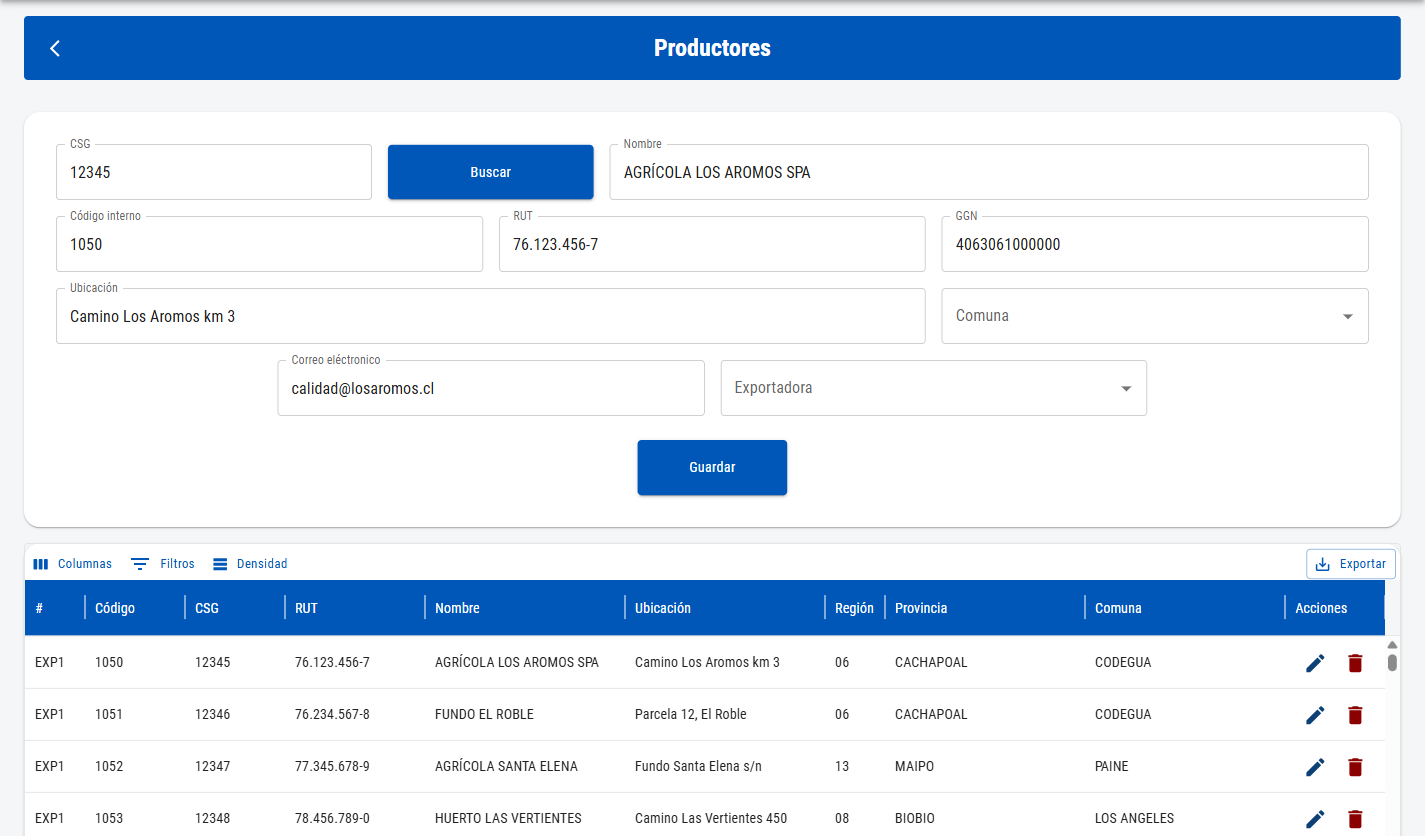The width and height of the screenshot is (1425, 836).
Task: Change table Densidad setting
Action: tap(250, 564)
